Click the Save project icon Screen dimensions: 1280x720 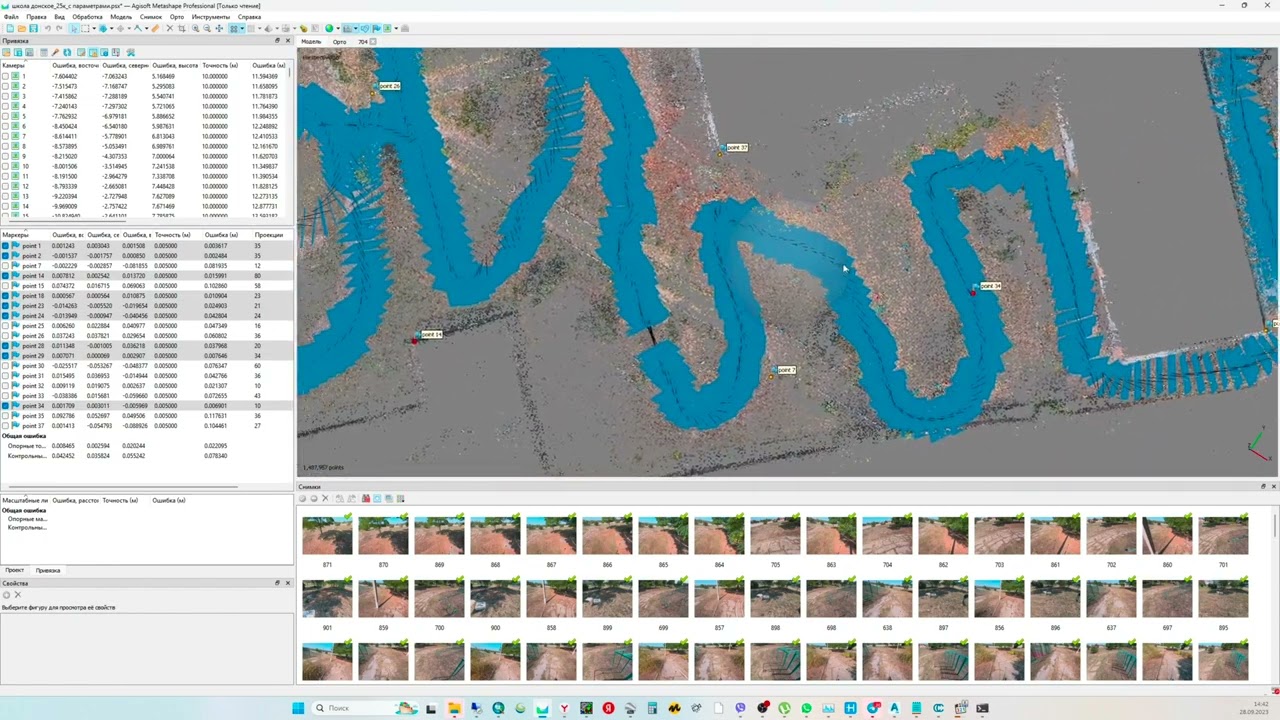pos(33,28)
